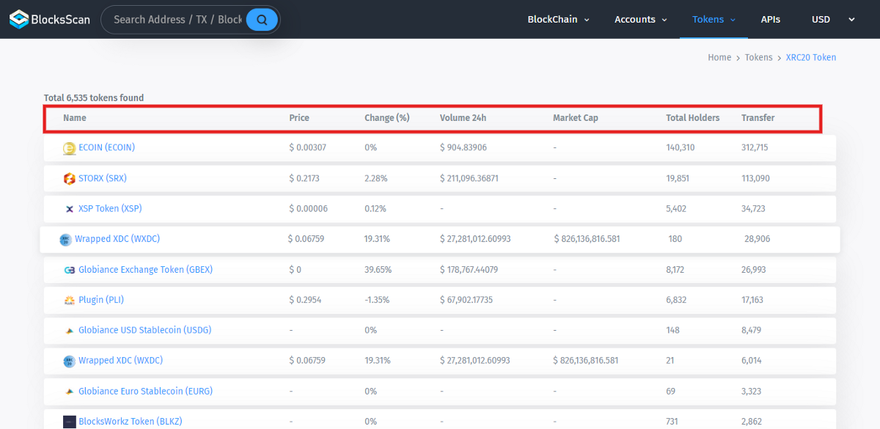
Task: Click the STORX token icon
Action: coord(69,179)
